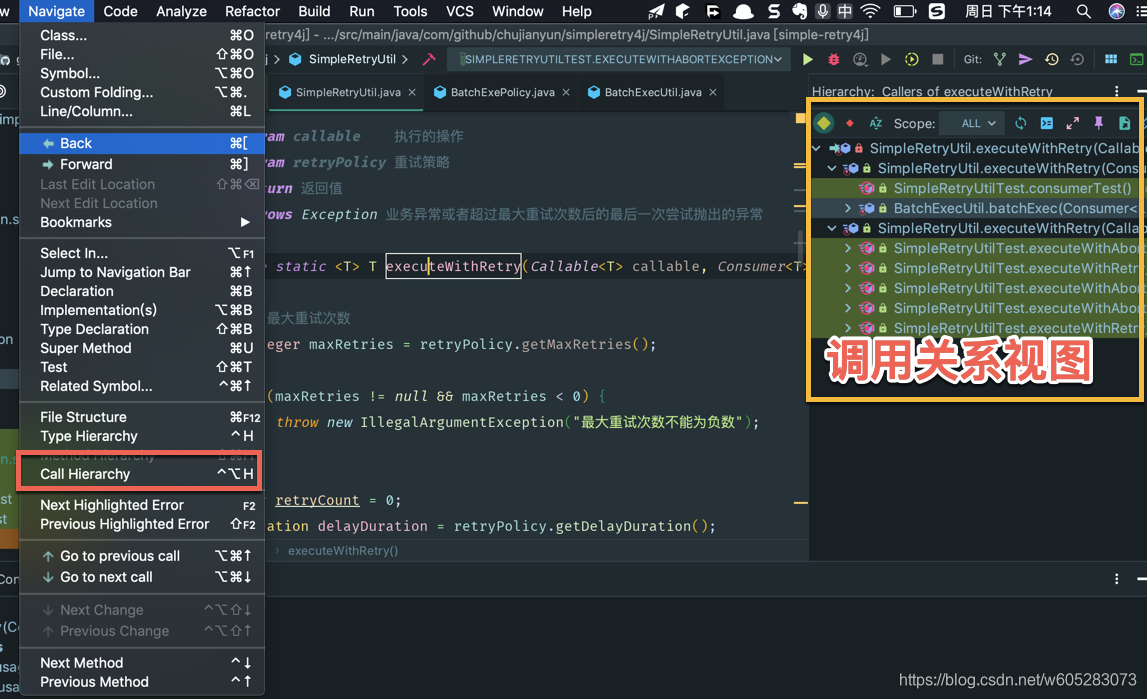This screenshot has width=1147, height=699.
Task: Show Git history clock icon
Action: tap(1051, 59)
